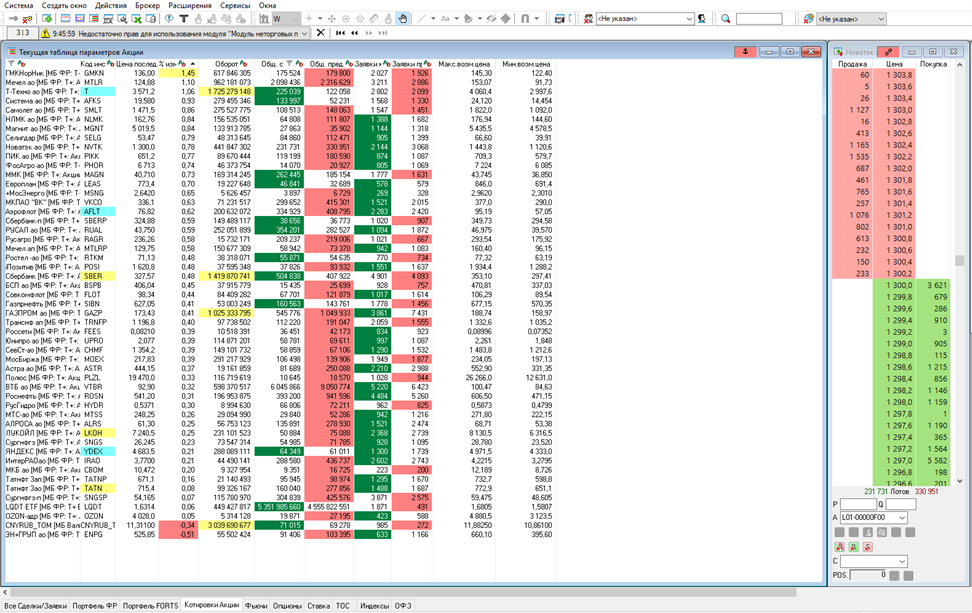972x613 pixels.
Task: Click the globe icon with red cross
Action: 808,19
